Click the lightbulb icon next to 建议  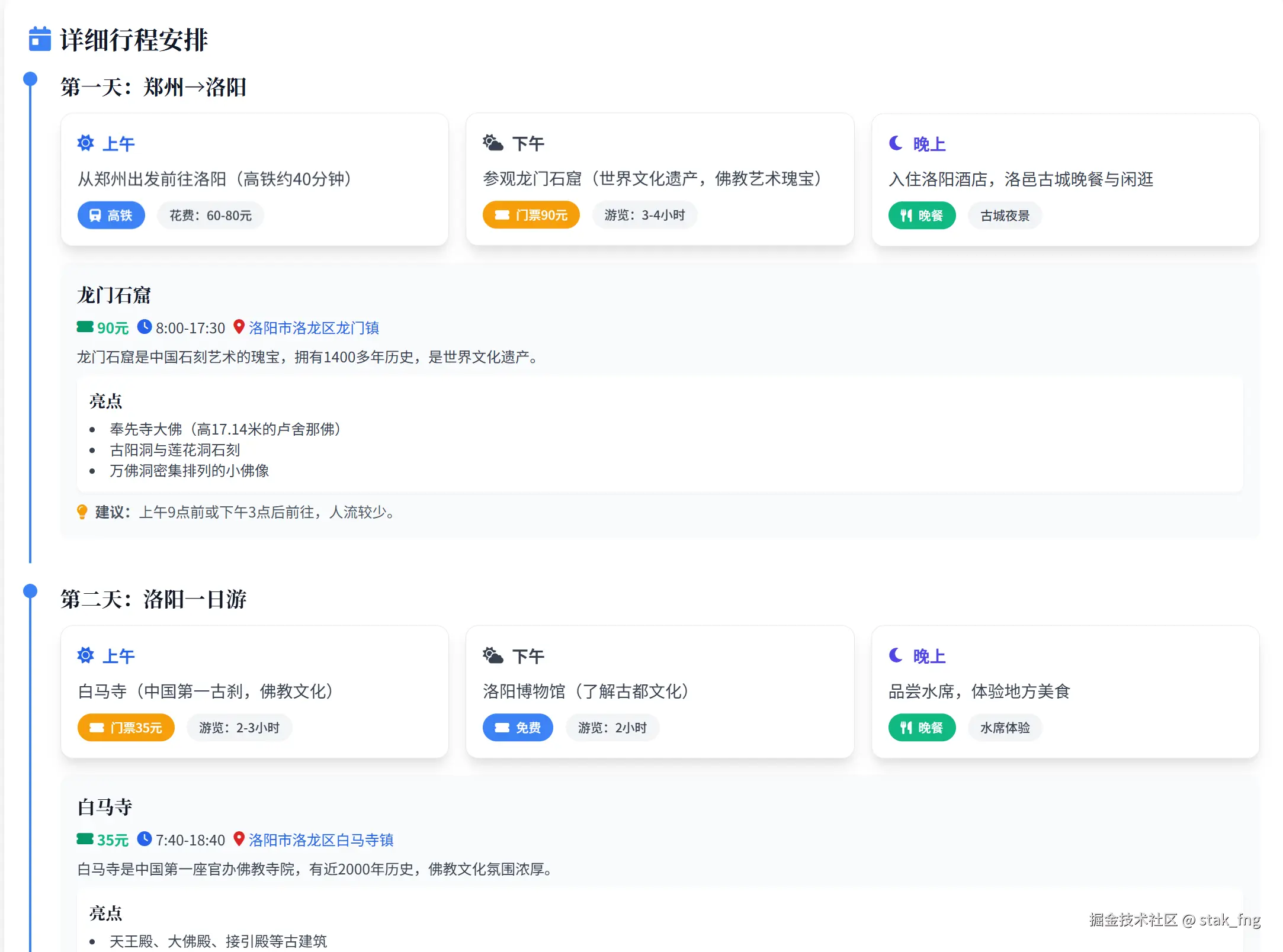tap(82, 512)
